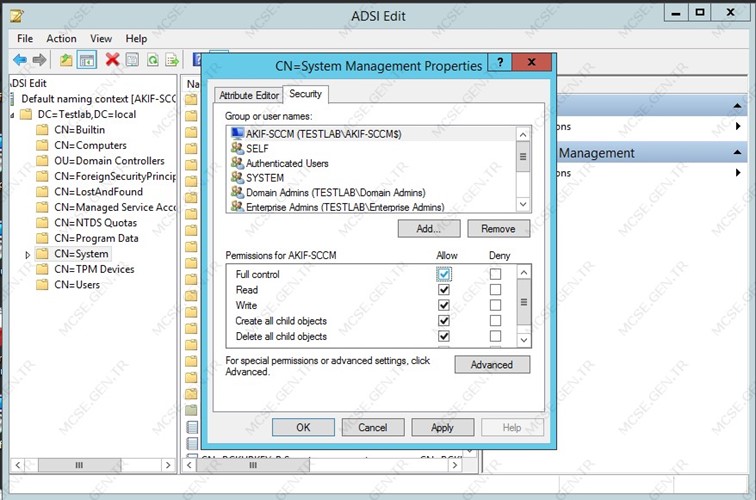Click the Back arrow in the toolbar
Screen dimensions: 756x500
20,60
